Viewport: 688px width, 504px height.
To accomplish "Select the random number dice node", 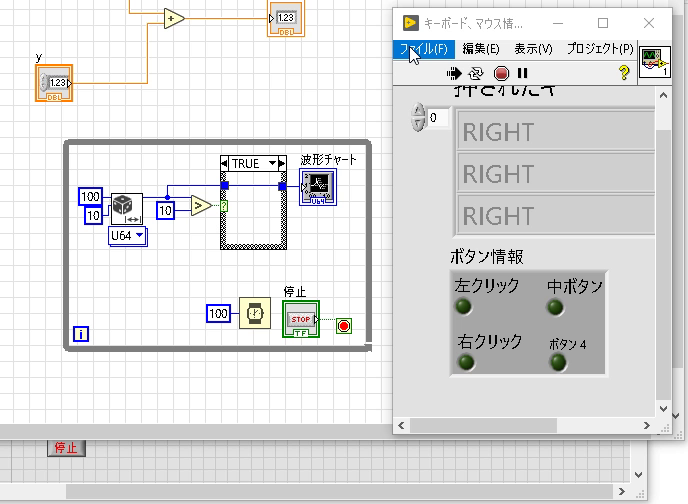I will pos(127,209).
